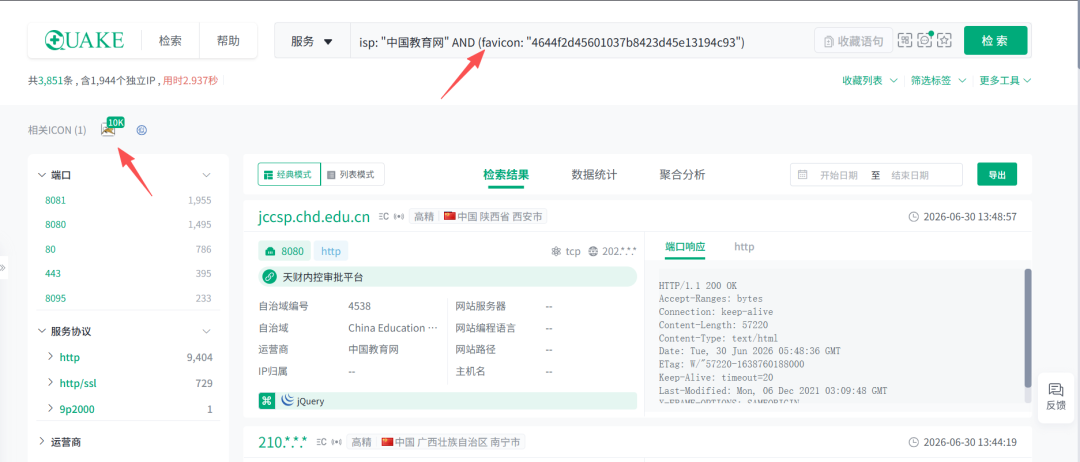This screenshot has height=462, width=1080.
Task: Click the link icon beside 天财内控审批平台
Action: [268, 277]
